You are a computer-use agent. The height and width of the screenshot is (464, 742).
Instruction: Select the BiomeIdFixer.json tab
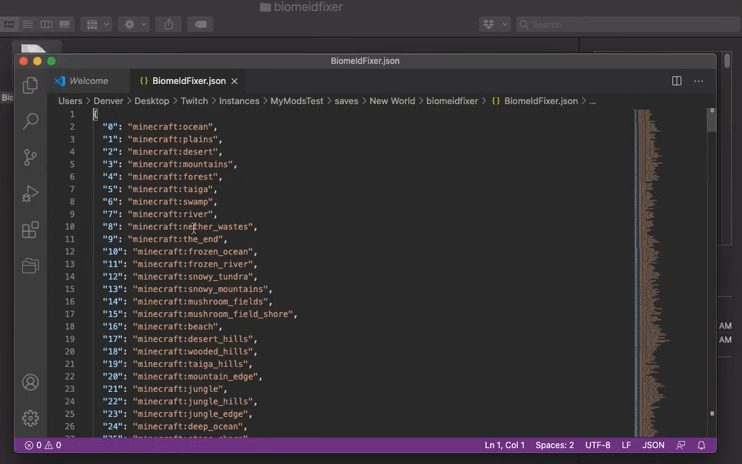click(189, 81)
